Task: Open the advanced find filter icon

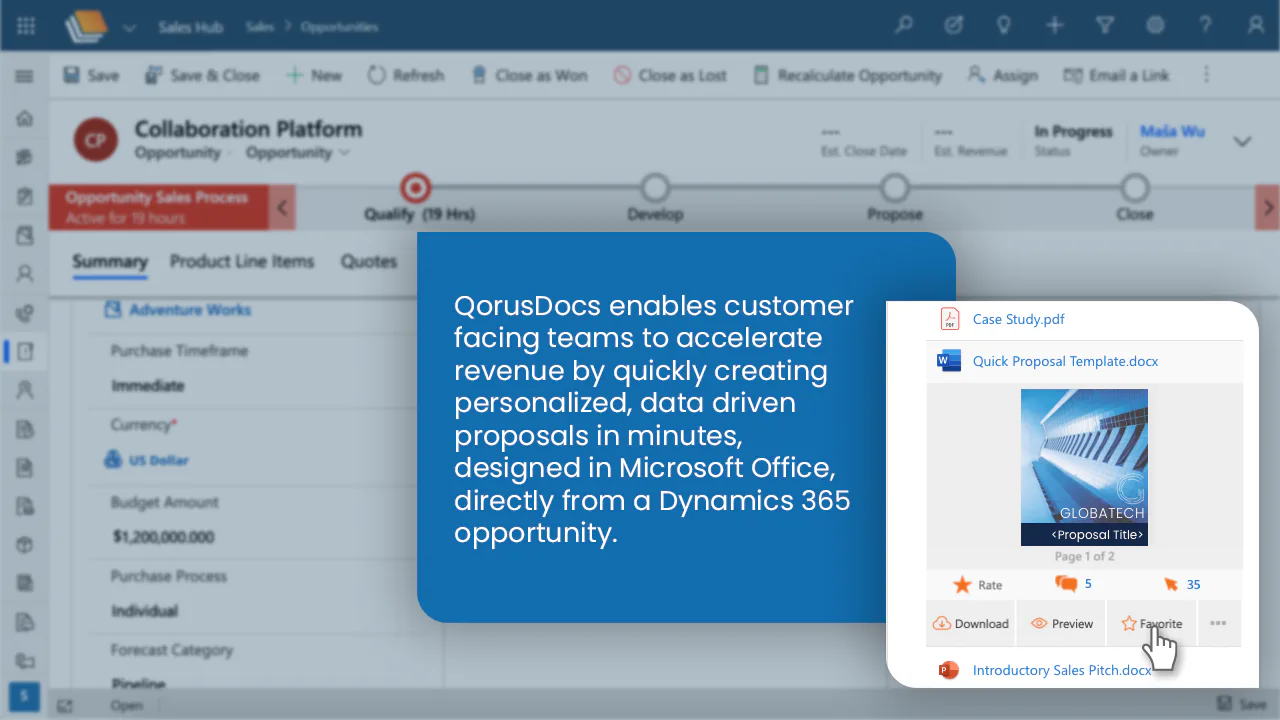Action: (1105, 26)
